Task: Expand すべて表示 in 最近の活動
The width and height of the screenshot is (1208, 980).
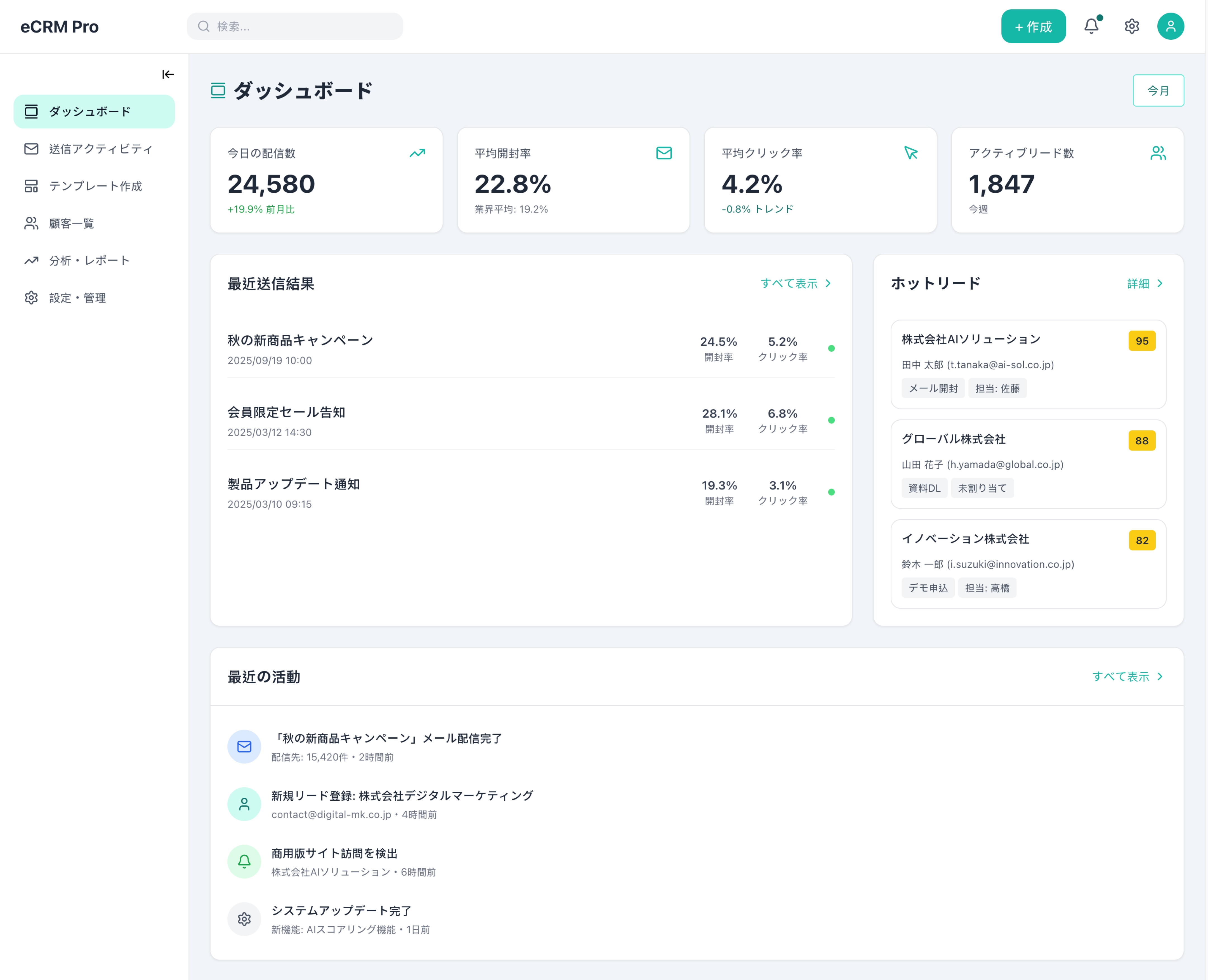Action: pos(1127,676)
